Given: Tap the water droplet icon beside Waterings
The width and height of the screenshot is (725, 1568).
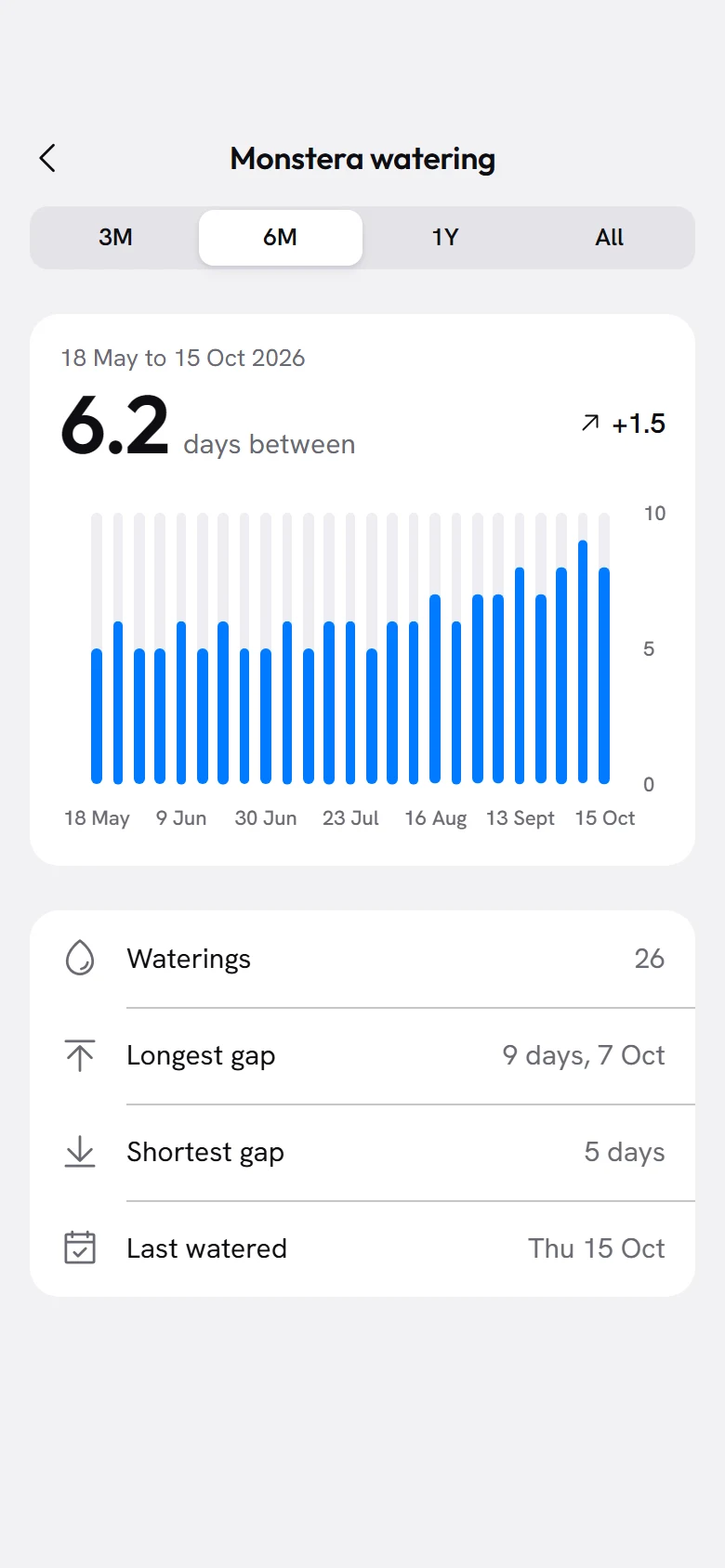Looking at the screenshot, I should 80,958.
